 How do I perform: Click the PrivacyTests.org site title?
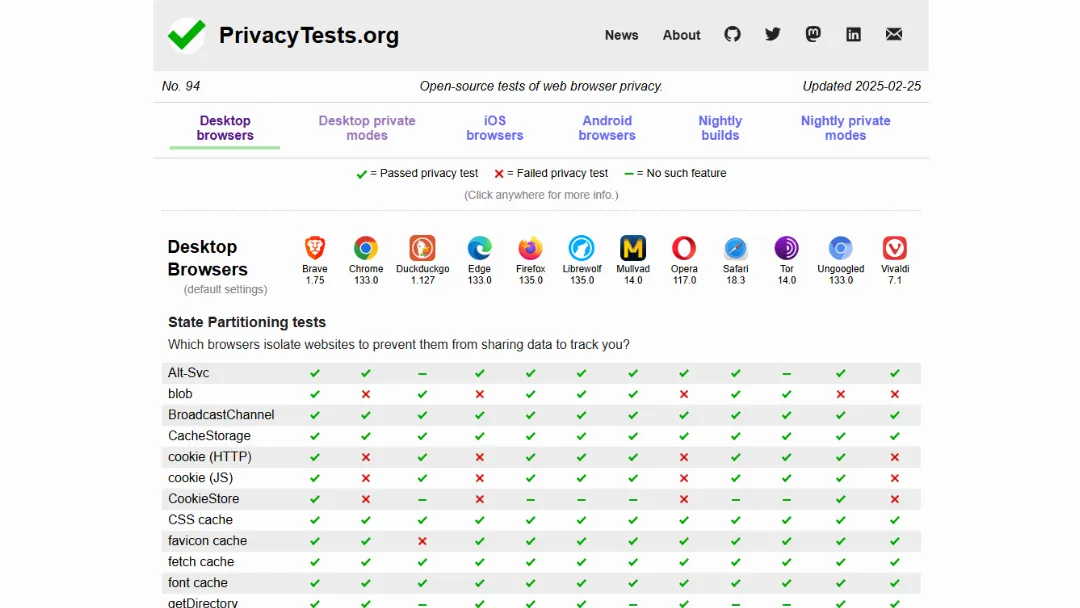(x=309, y=35)
